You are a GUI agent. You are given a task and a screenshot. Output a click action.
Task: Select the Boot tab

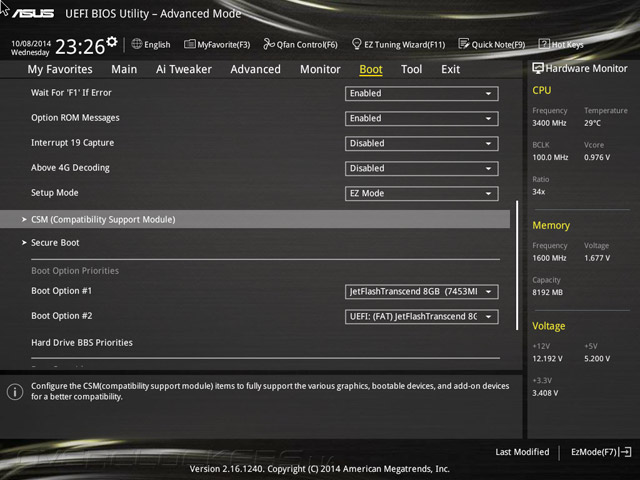tap(371, 69)
